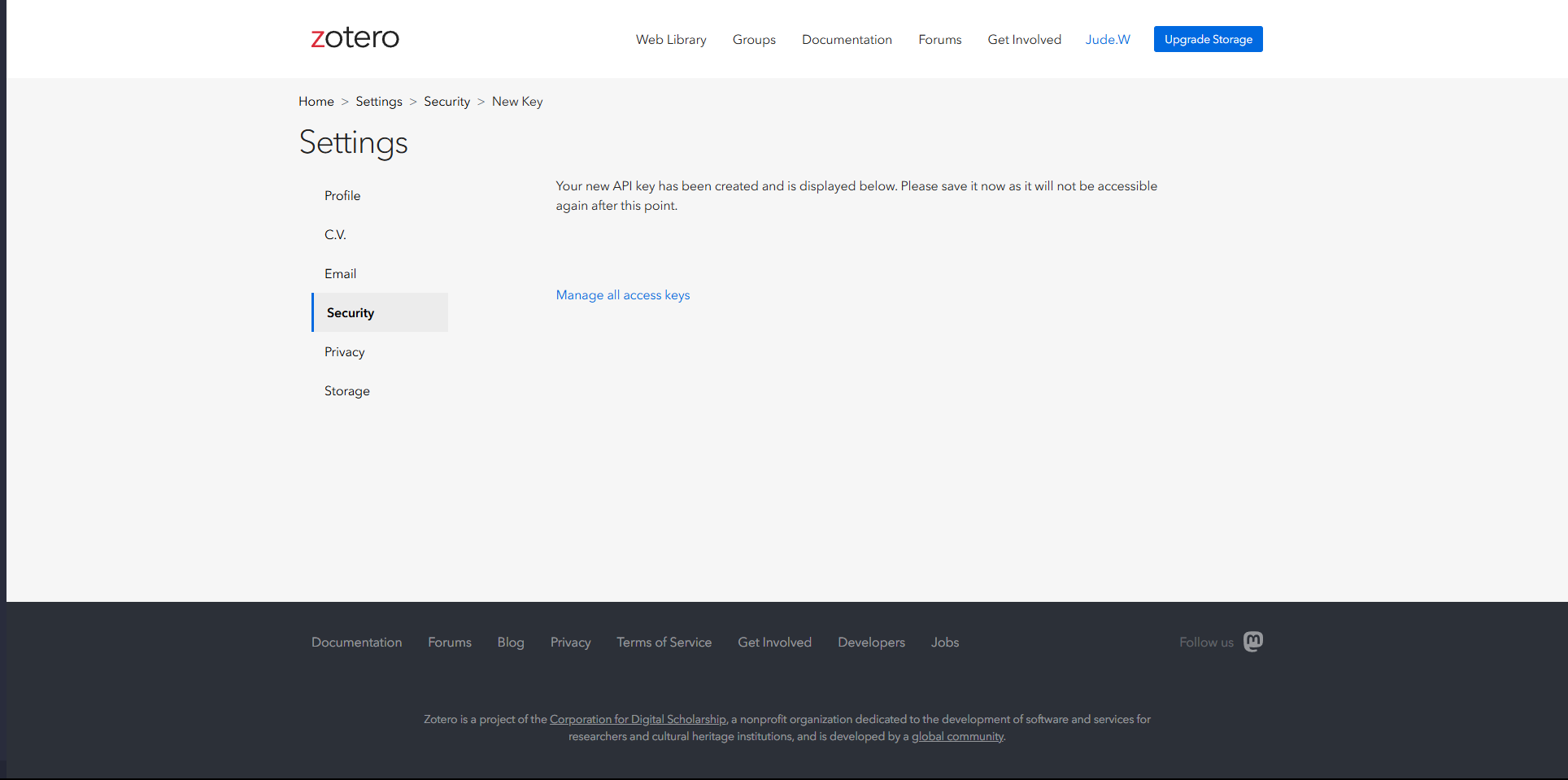Open the Mastodon follow icon
The image size is (1568, 780).
pos(1253,642)
